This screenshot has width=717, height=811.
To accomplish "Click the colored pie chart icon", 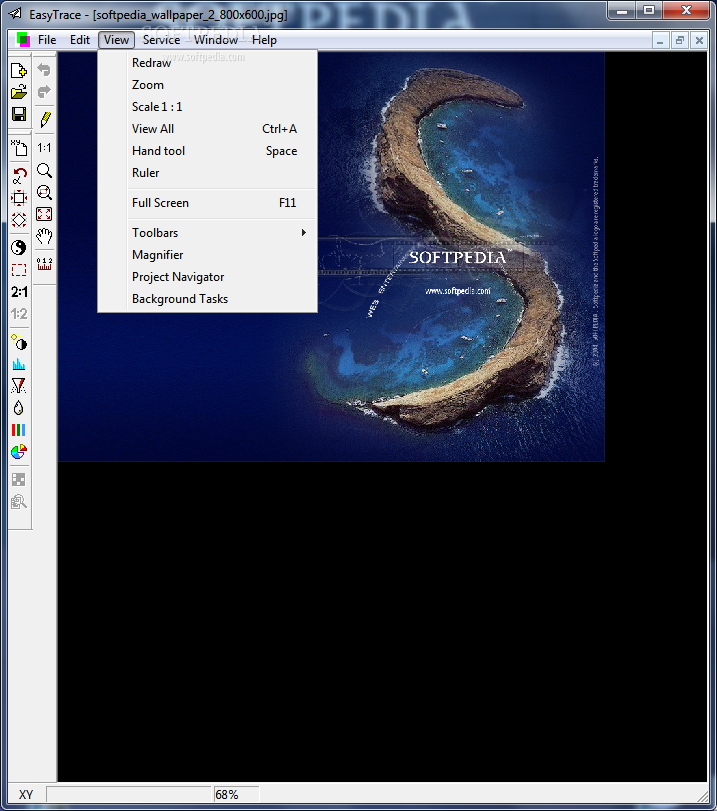I will coord(19,452).
